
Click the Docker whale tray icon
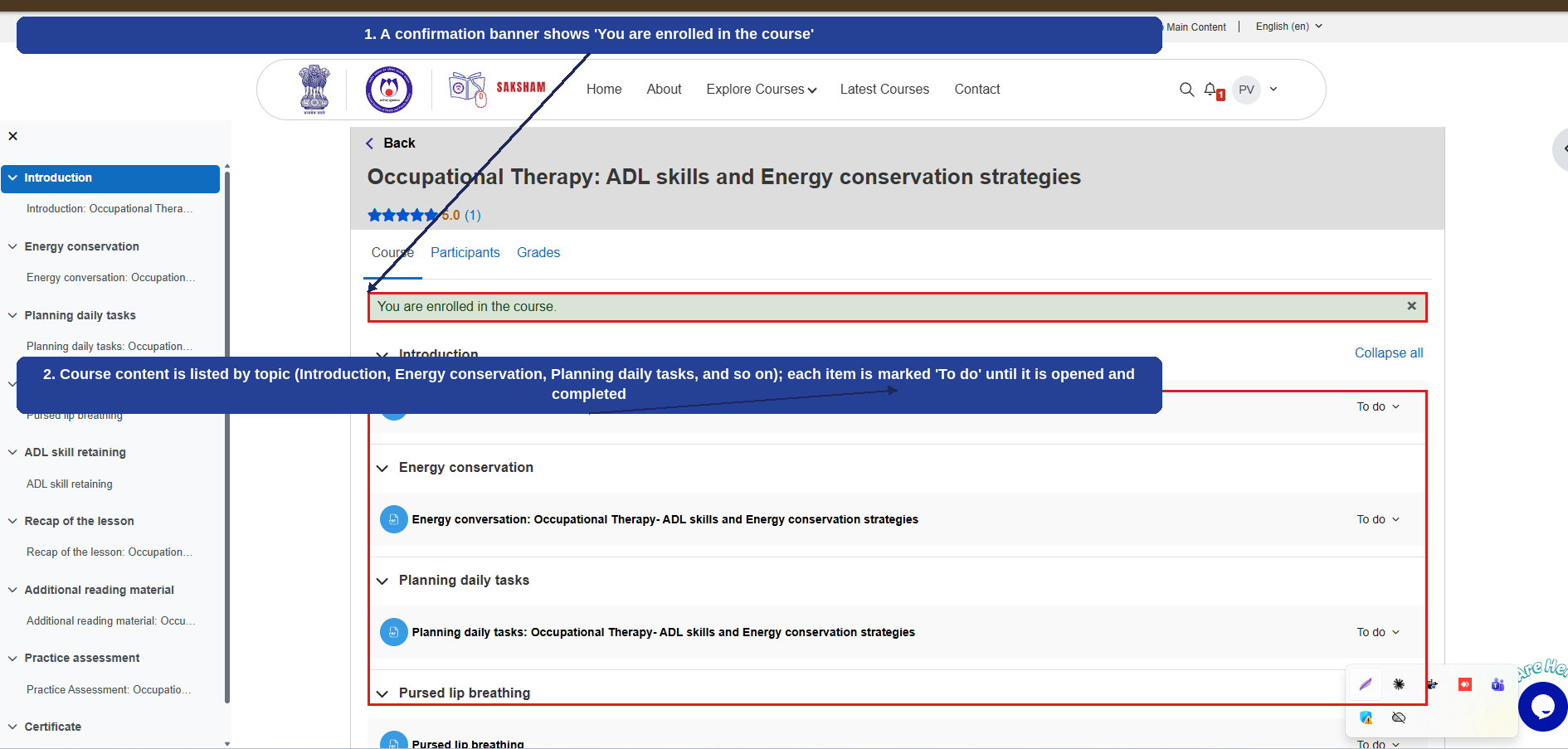coord(1432,684)
